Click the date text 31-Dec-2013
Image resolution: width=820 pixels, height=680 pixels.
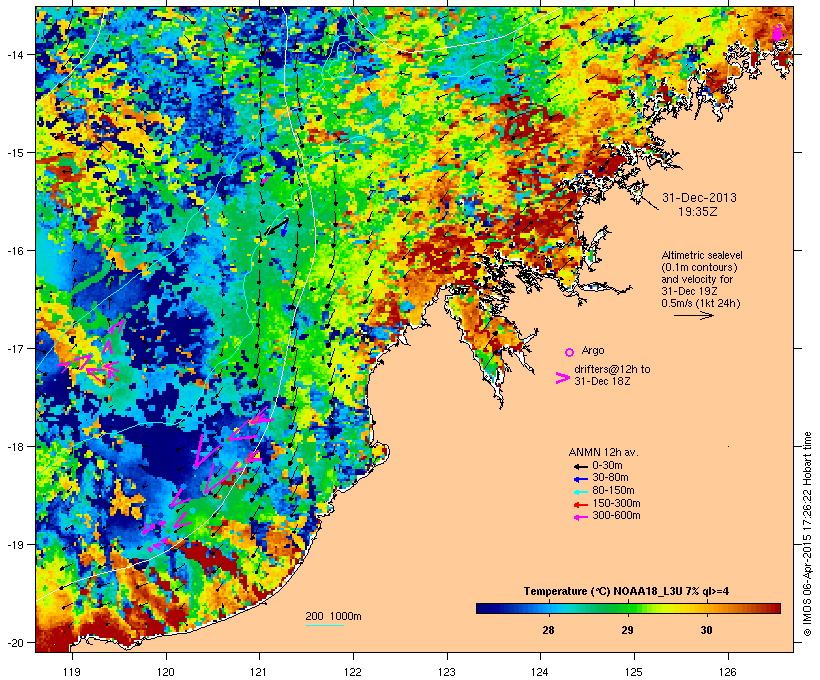coord(699,198)
